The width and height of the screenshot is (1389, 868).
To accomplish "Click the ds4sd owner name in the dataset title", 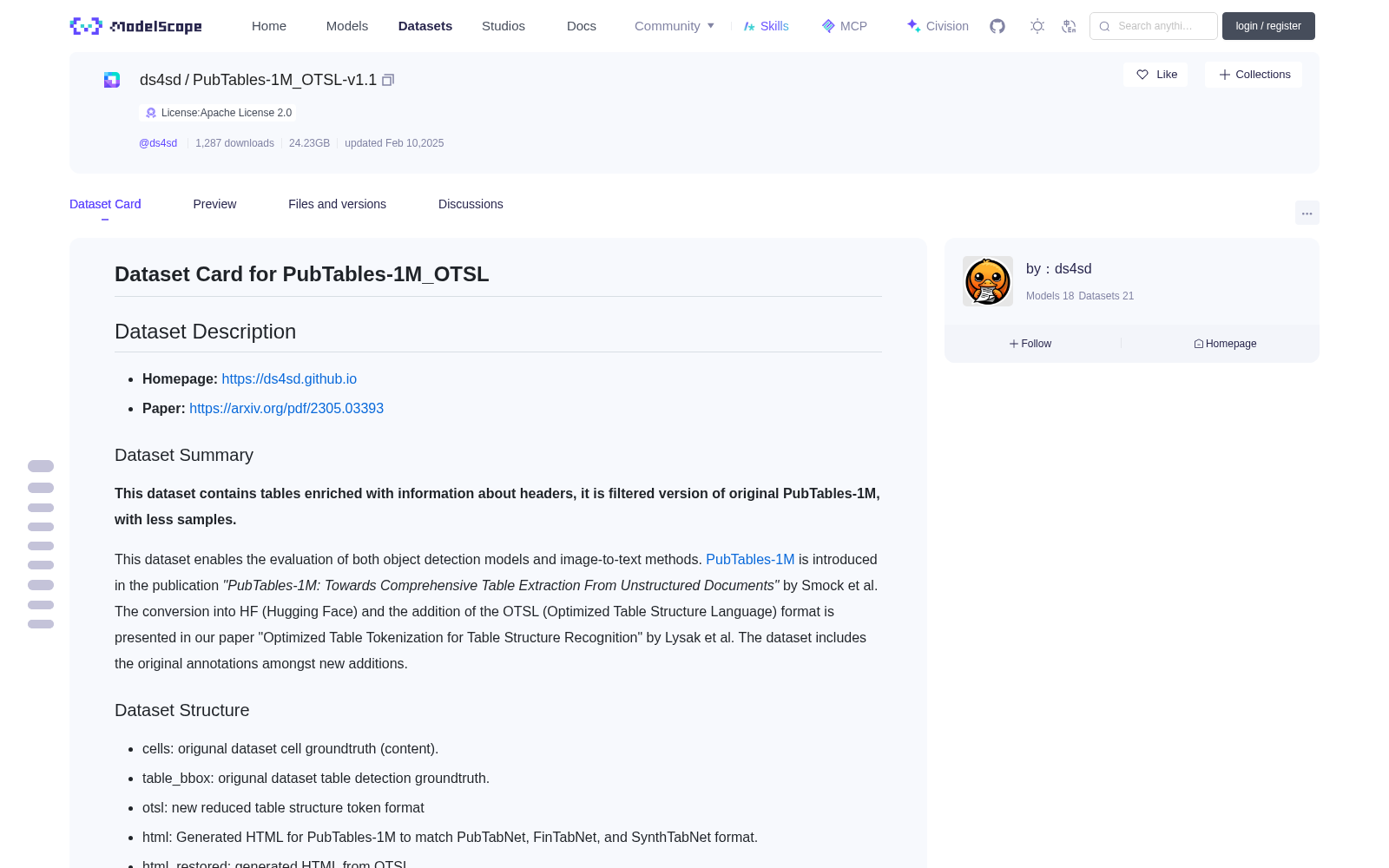I will [x=161, y=80].
